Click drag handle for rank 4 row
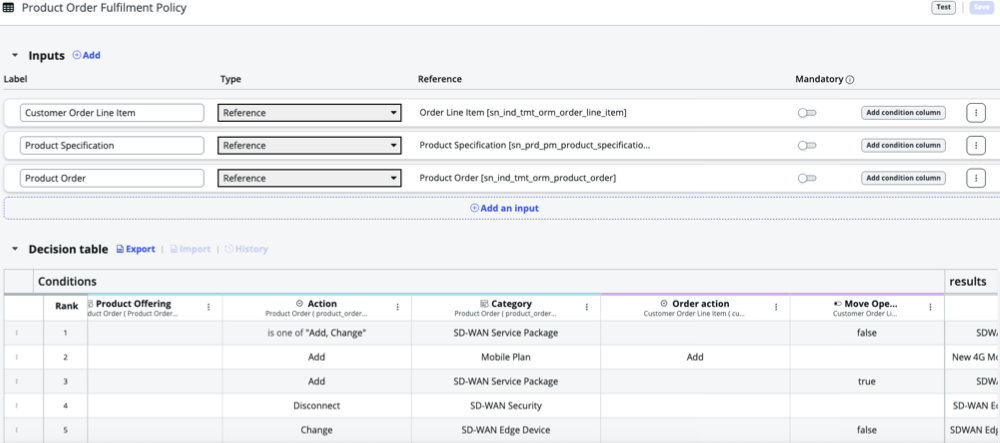The width and height of the screenshot is (1000, 443). click(17, 405)
